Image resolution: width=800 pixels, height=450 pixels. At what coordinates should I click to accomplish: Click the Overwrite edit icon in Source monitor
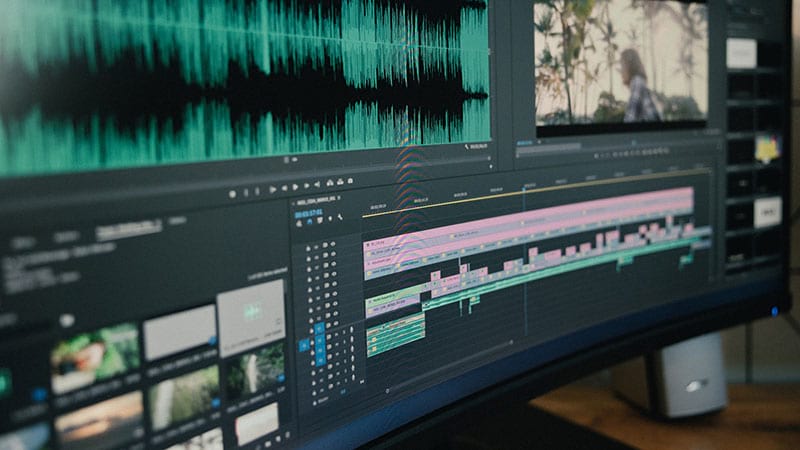[340, 182]
